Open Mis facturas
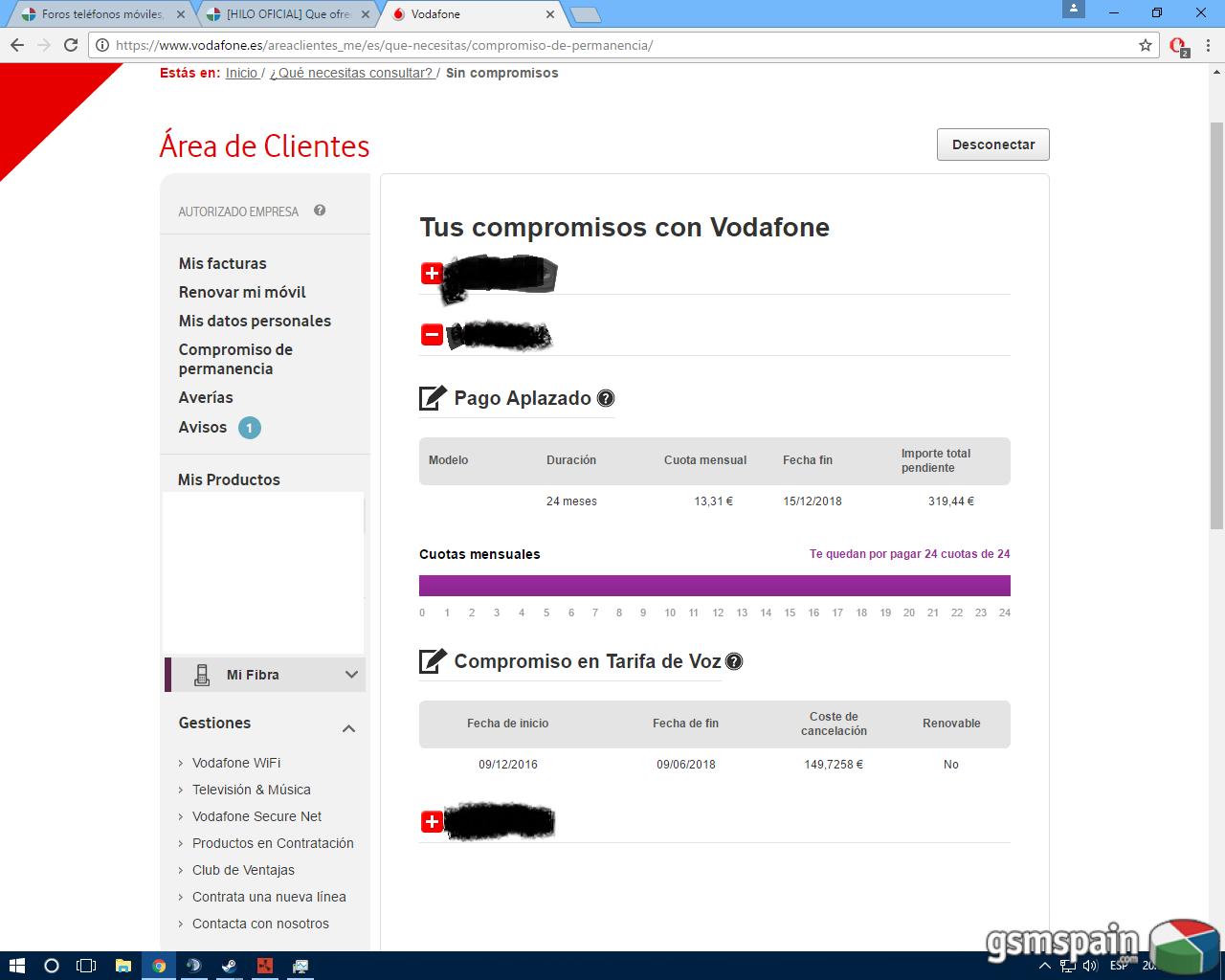 [x=223, y=263]
